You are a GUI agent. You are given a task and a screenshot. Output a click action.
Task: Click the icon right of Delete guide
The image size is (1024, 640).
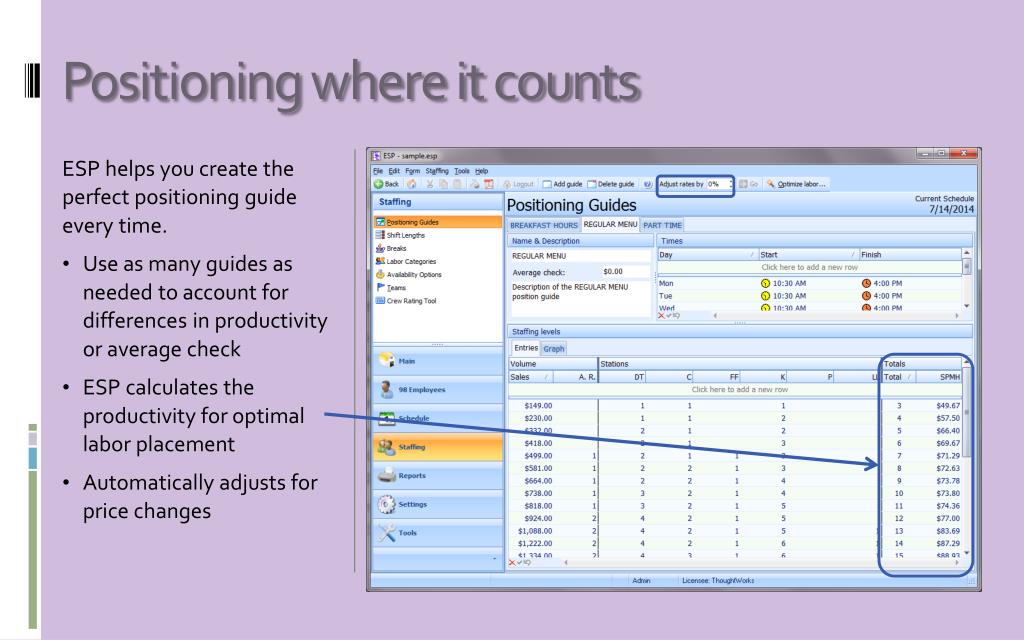point(648,184)
